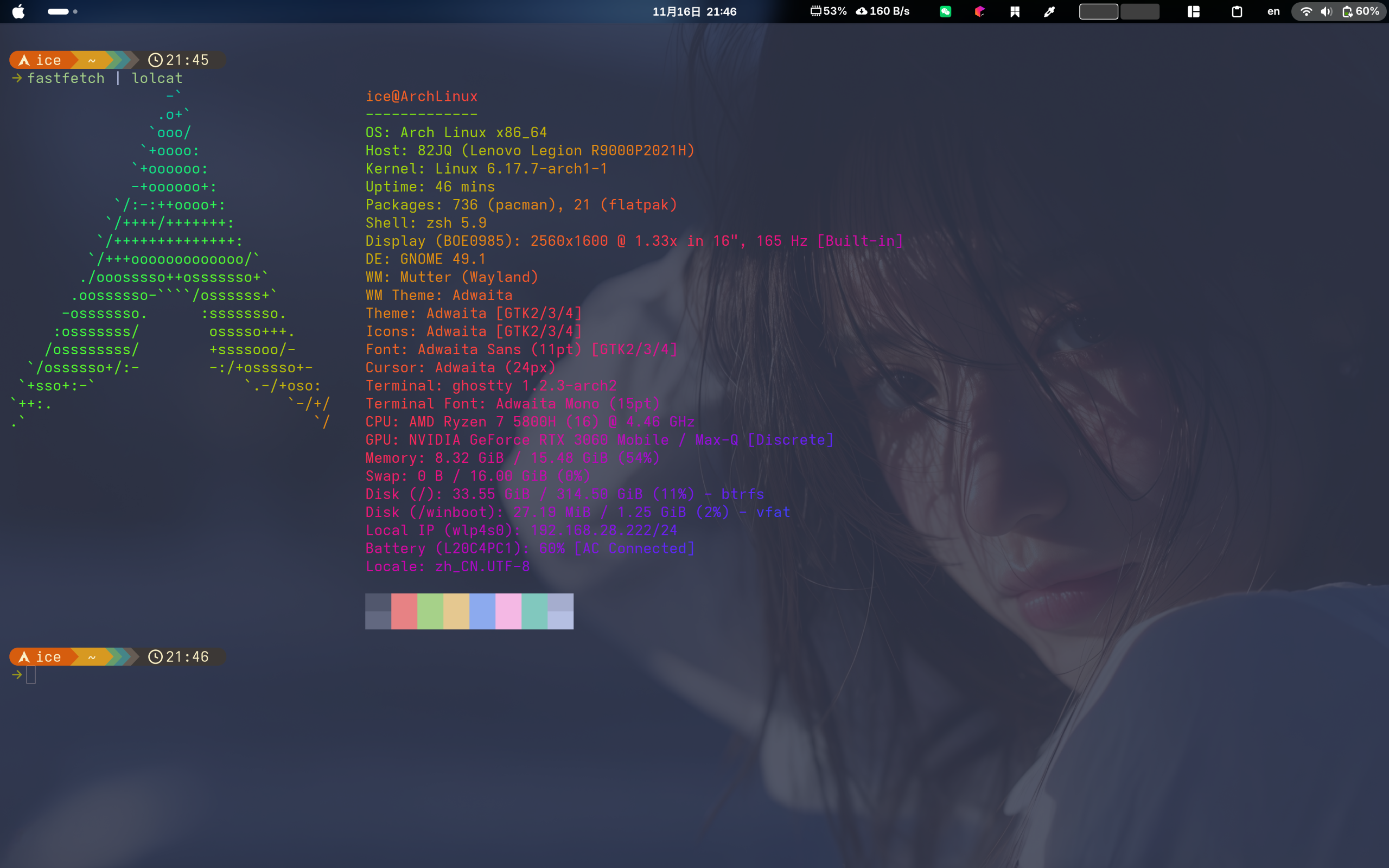Switch to the inactive workspace dot
Viewport: 1389px width, 868px height.
tap(75, 11)
